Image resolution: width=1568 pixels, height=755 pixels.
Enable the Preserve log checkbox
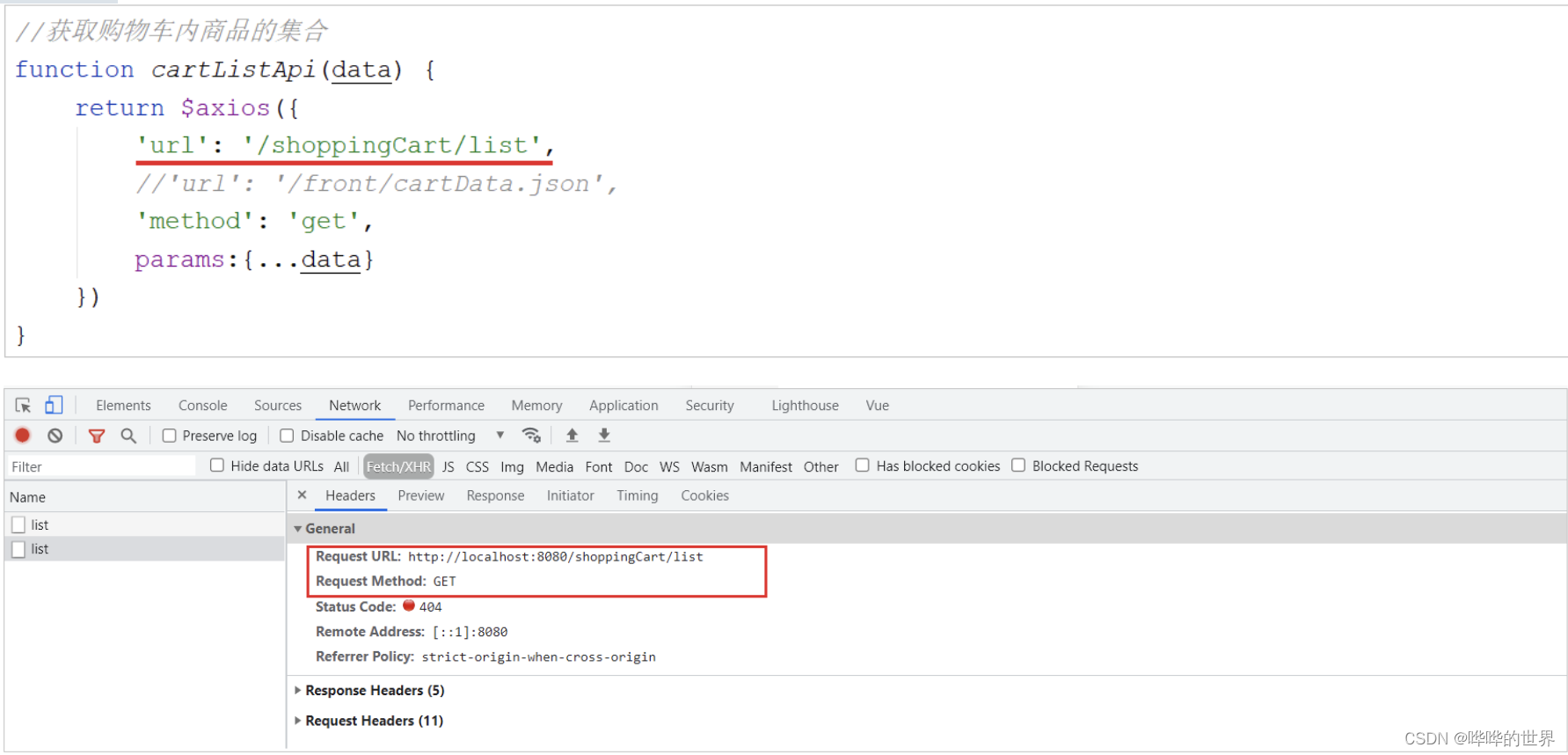[170, 436]
